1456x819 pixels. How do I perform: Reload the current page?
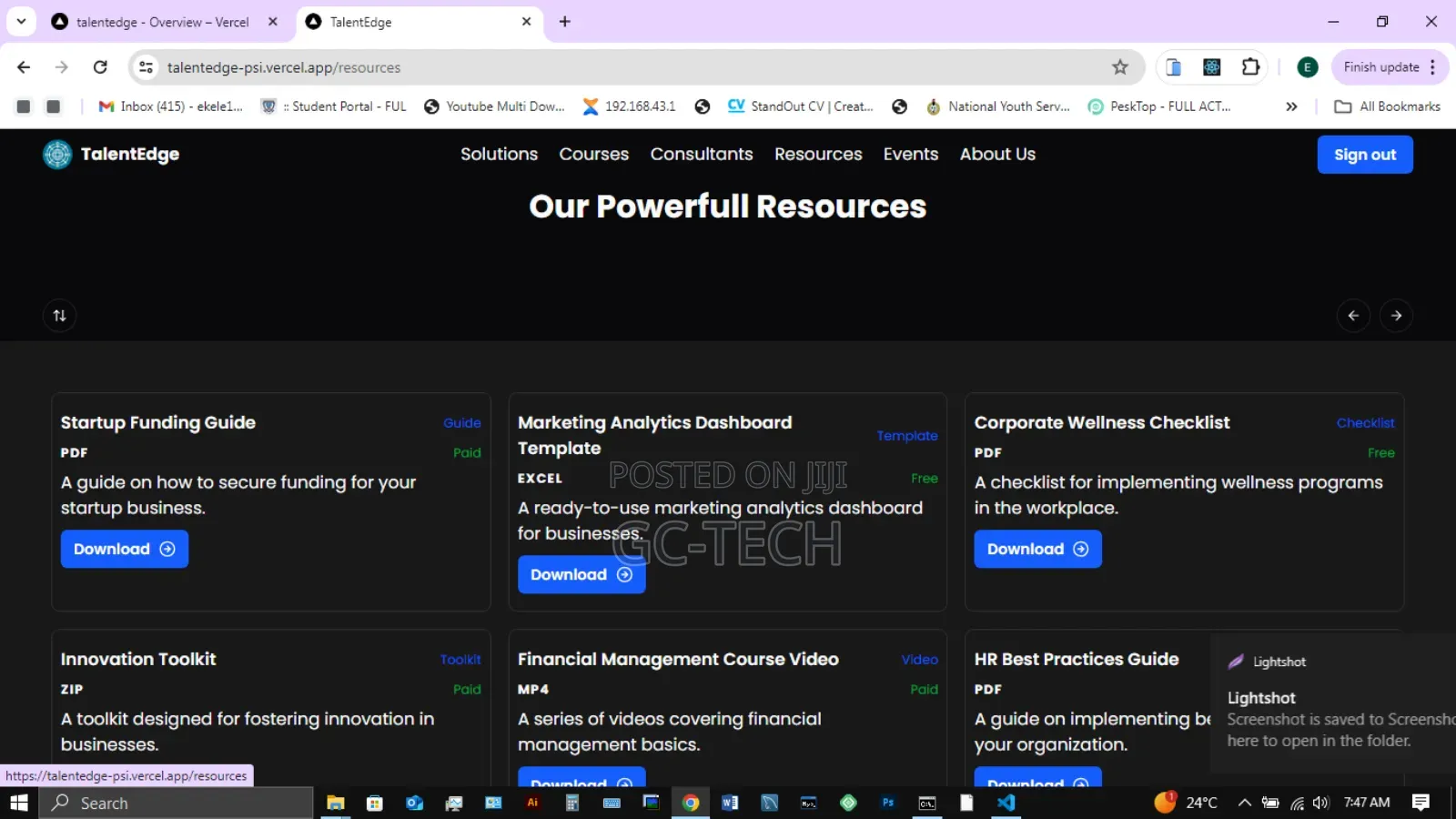click(100, 67)
